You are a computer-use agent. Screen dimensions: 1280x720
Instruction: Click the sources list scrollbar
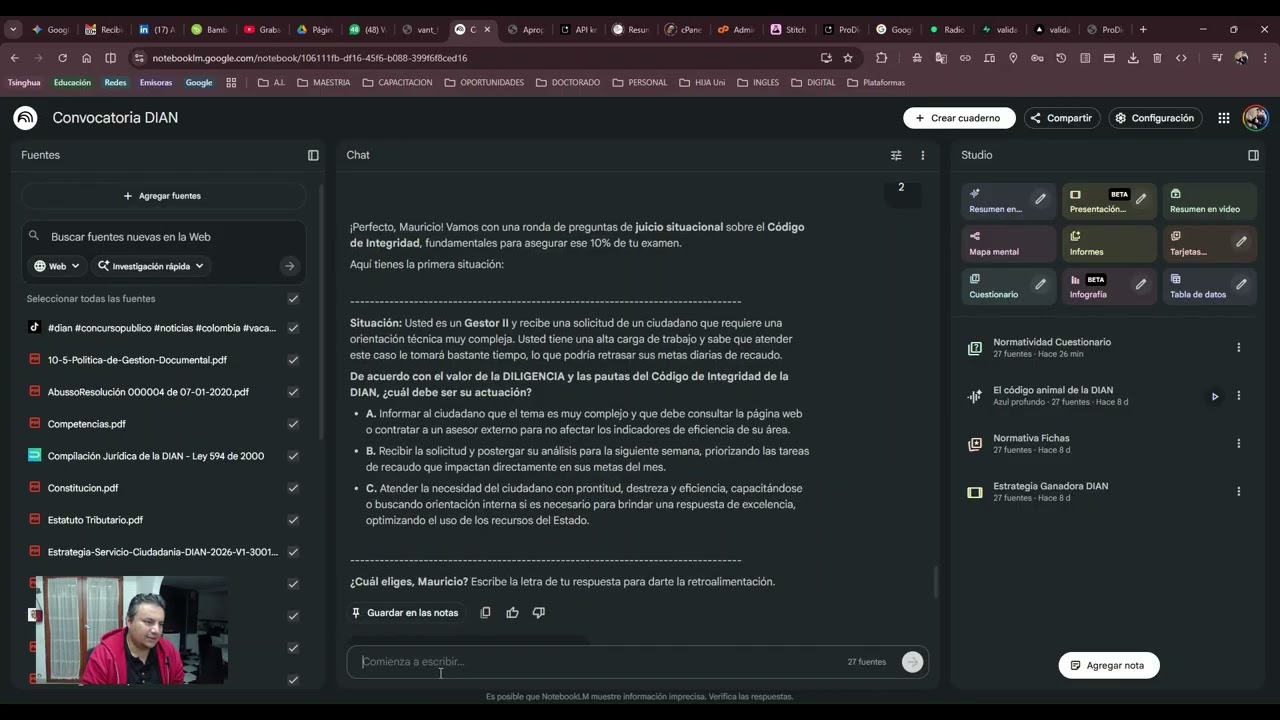pos(321,310)
